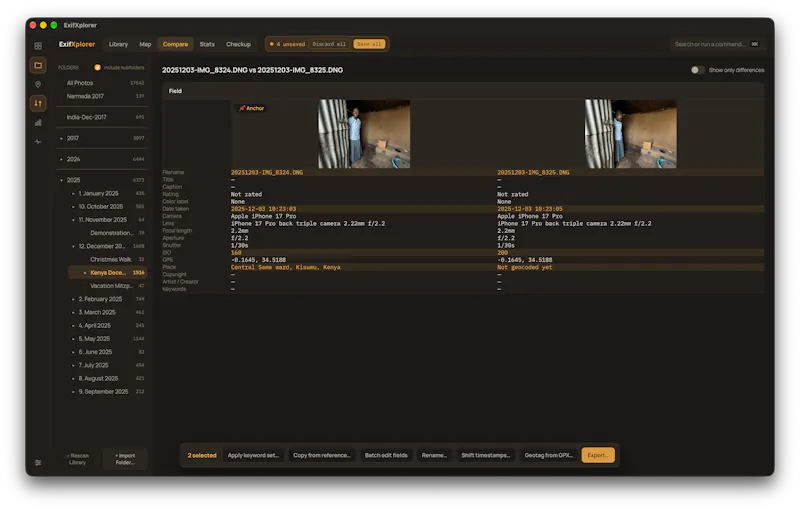Click the Anchor pin badge on first photo
The height and width of the screenshot is (510, 800).
coord(252,108)
